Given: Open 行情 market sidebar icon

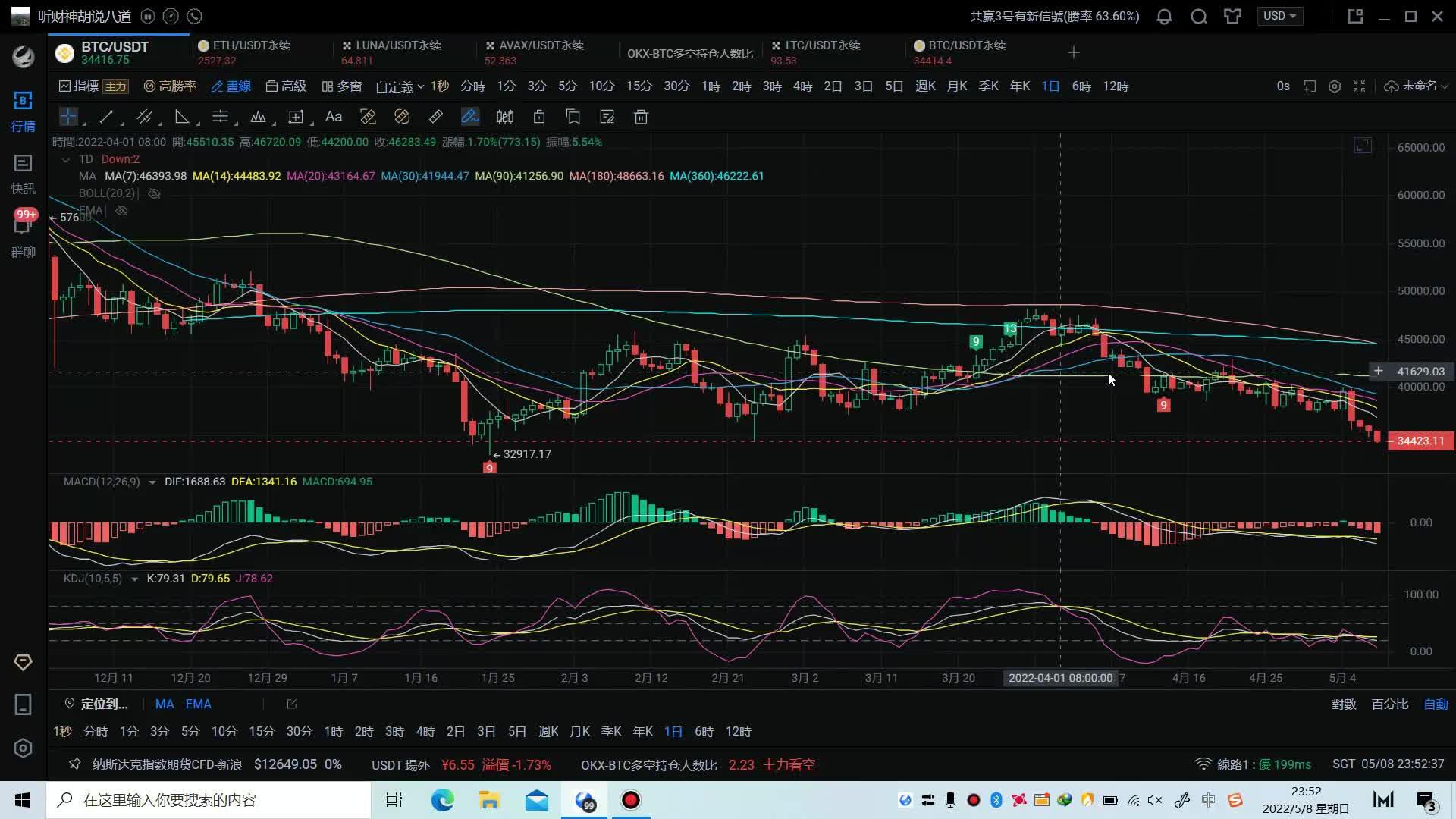Looking at the screenshot, I should pos(23,111).
